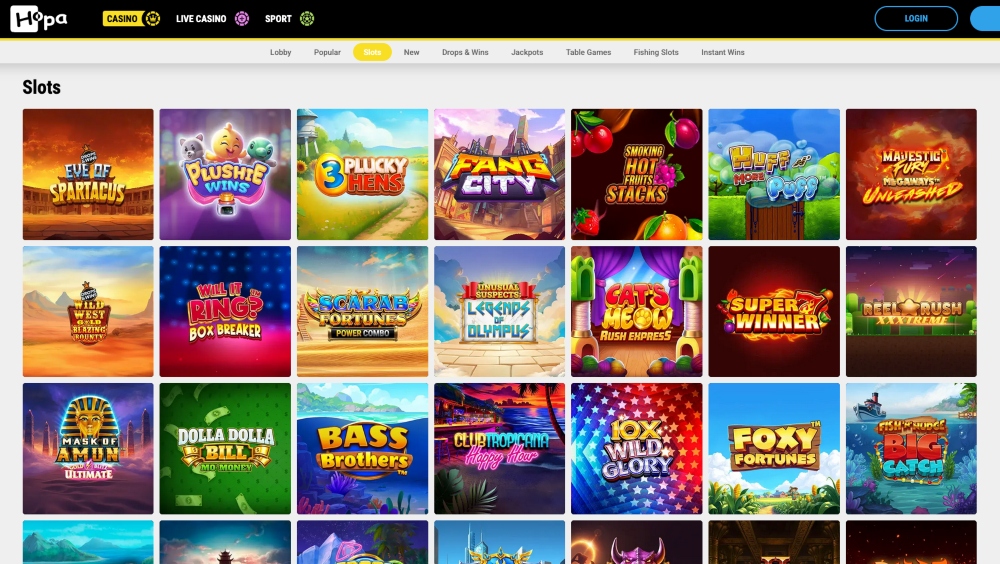Open the Plushie Wins slot tile
The image size is (1000, 564).
(225, 174)
